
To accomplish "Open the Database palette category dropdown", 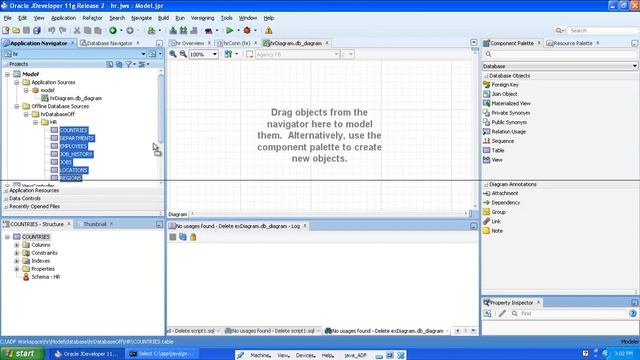I will click(x=635, y=66).
